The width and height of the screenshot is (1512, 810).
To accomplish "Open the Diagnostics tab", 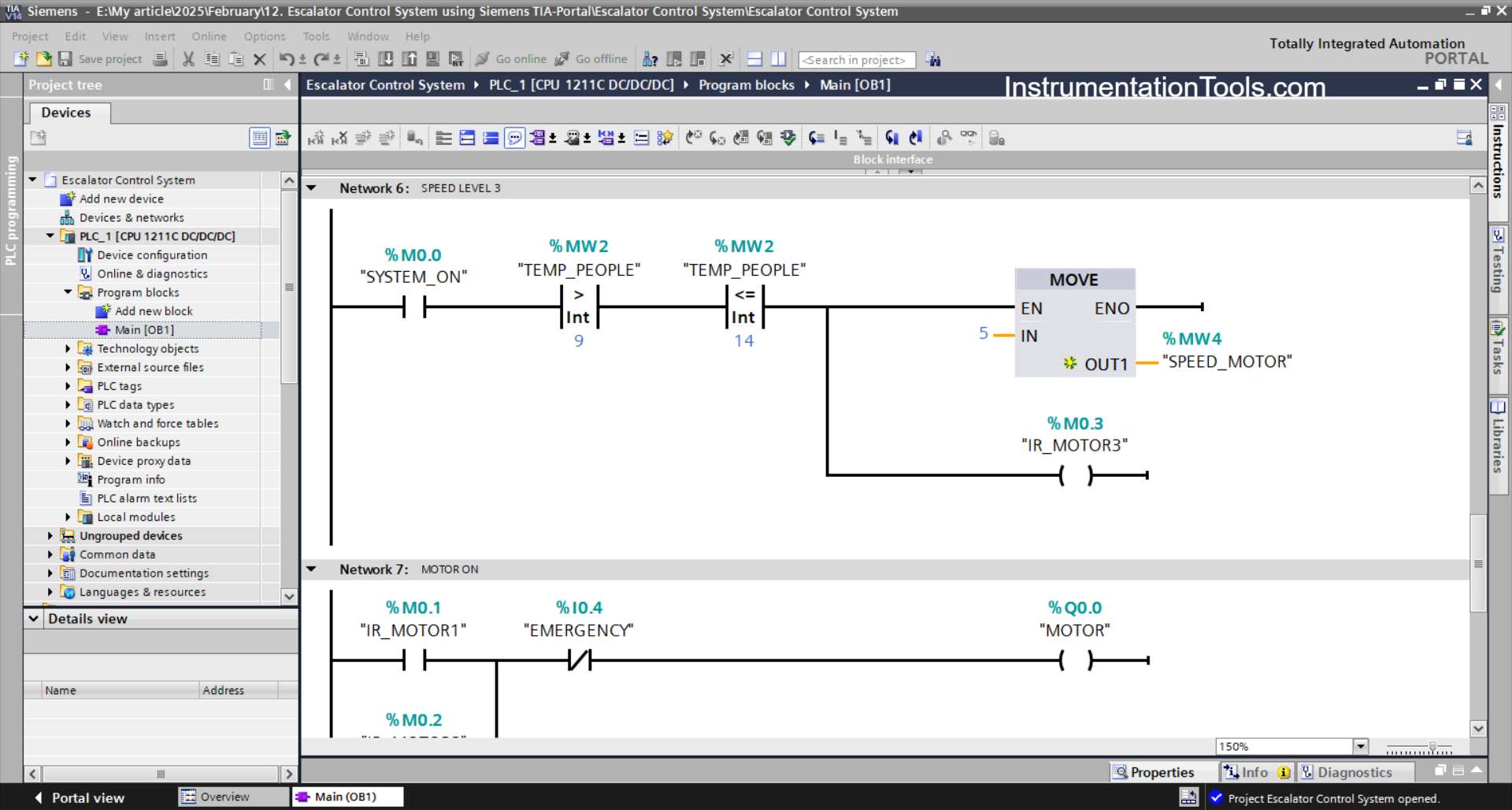I will coord(1354,772).
